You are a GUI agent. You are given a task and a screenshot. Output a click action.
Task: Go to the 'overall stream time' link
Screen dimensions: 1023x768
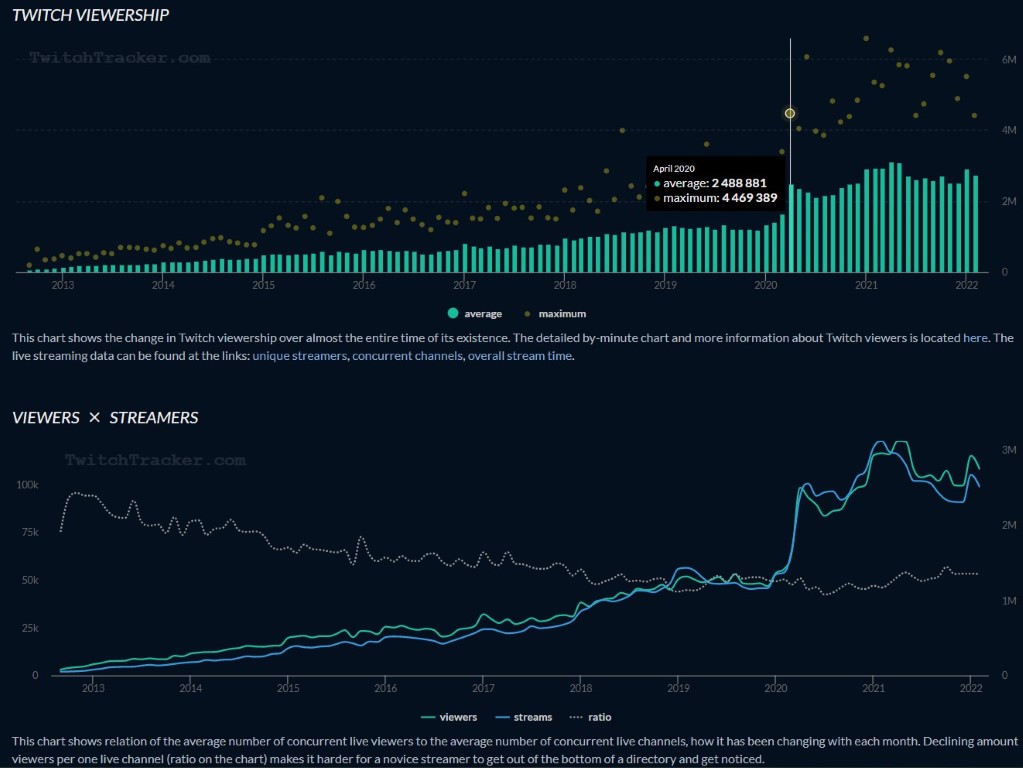tap(520, 356)
